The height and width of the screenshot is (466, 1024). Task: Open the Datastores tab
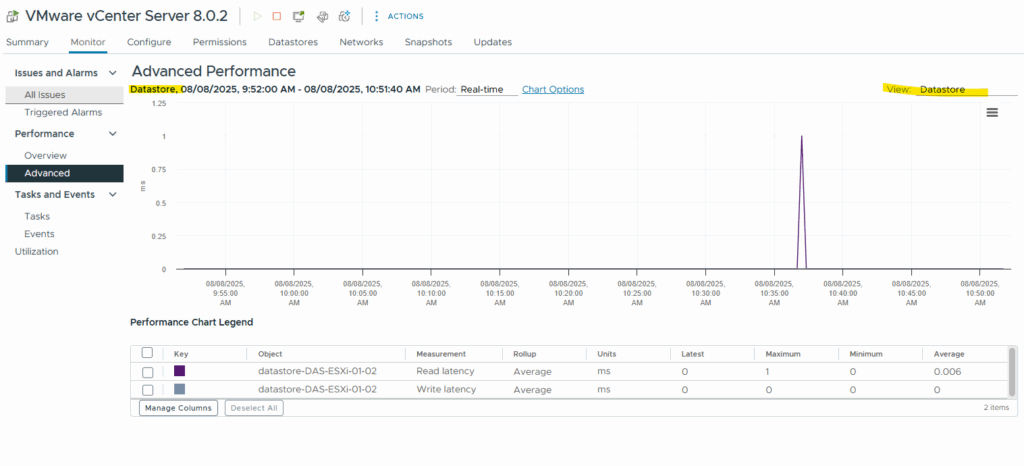pyautogui.click(x=293, y=42)
